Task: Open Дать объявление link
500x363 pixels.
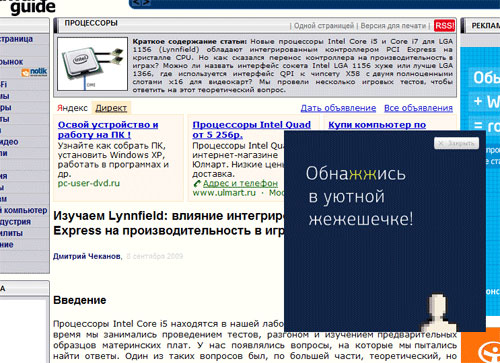Action: (338, 108)
